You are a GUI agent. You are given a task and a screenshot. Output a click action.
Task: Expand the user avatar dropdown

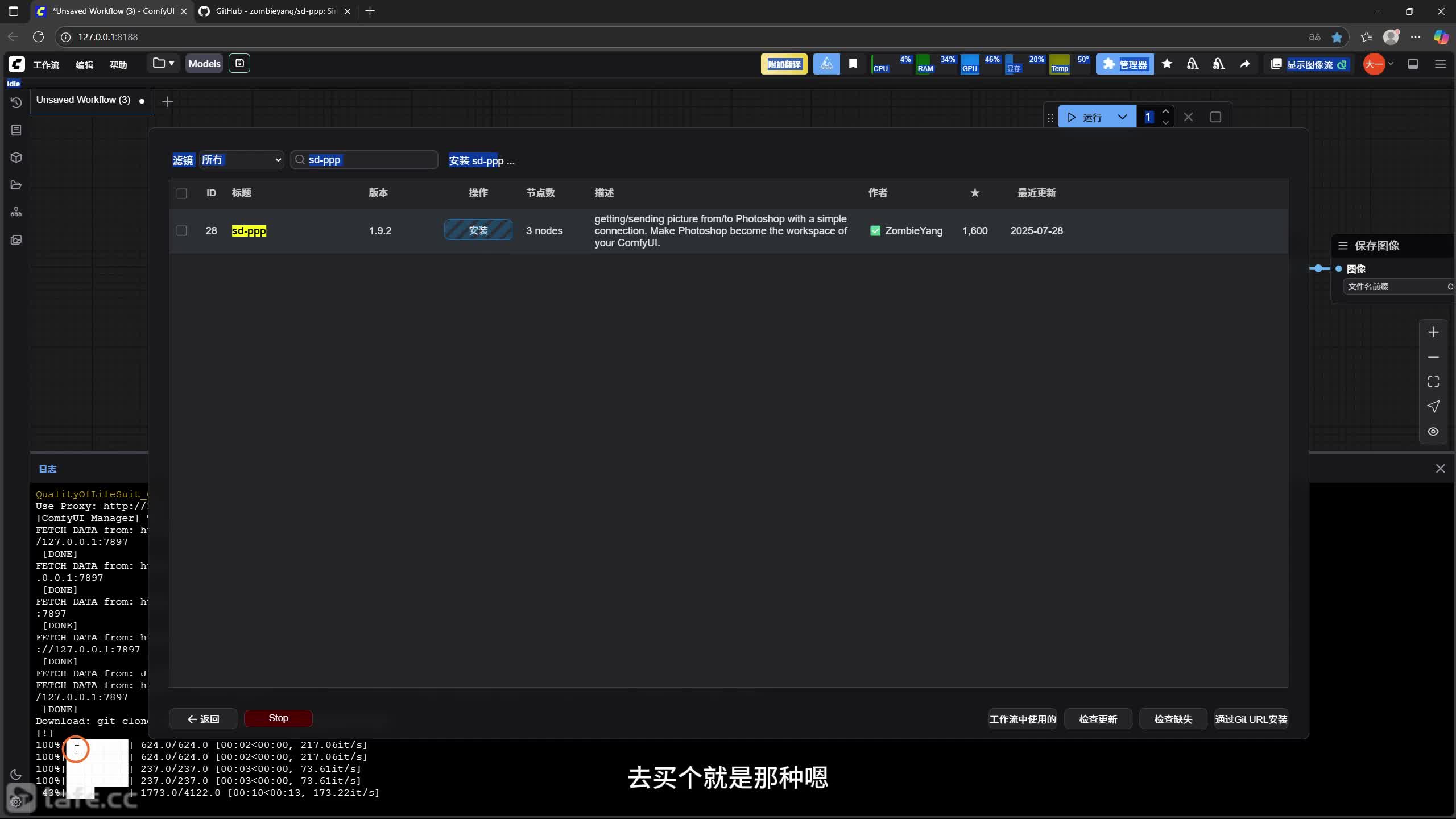1391,64
